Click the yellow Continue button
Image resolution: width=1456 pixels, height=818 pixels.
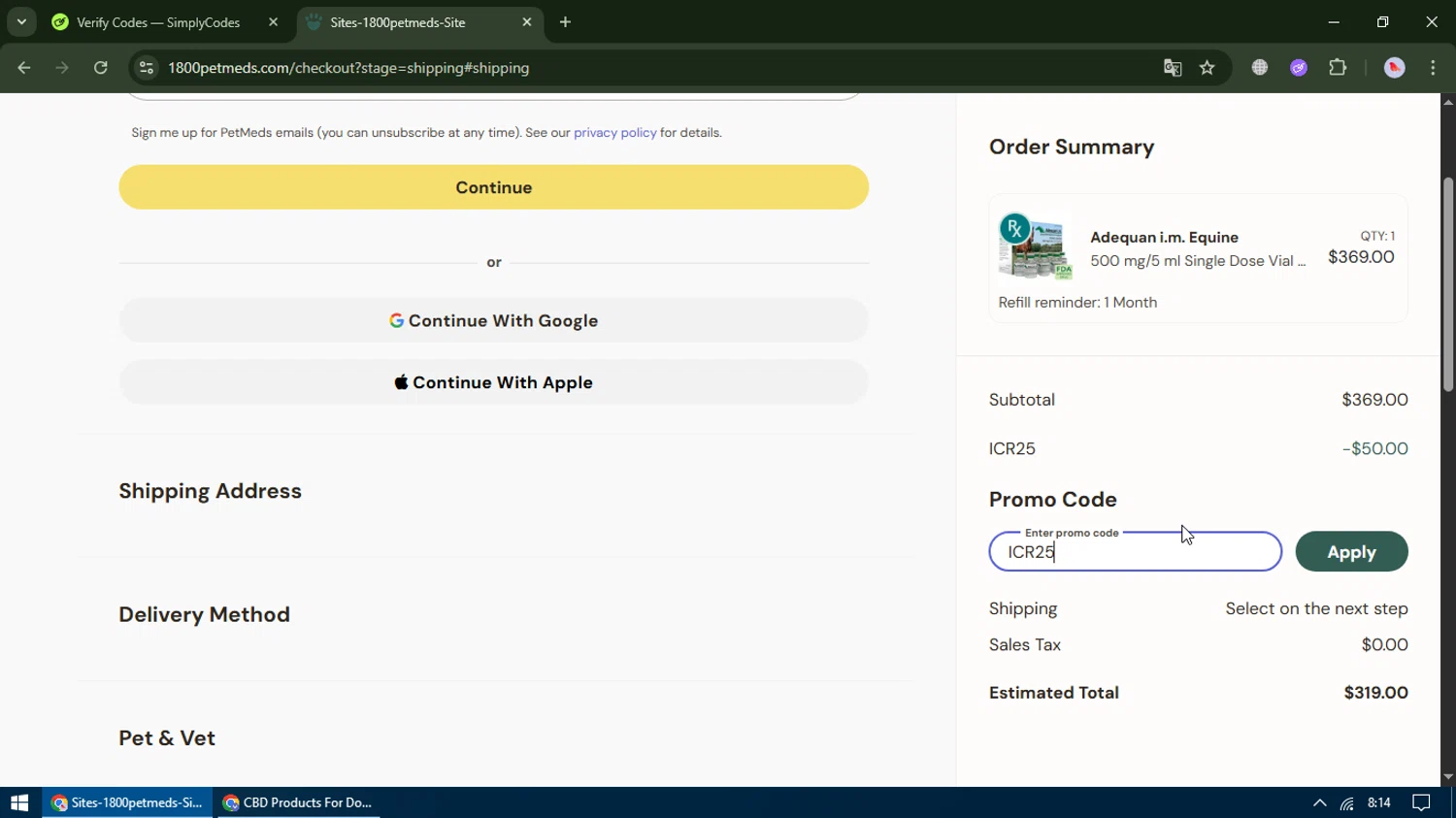pos(493,187)
